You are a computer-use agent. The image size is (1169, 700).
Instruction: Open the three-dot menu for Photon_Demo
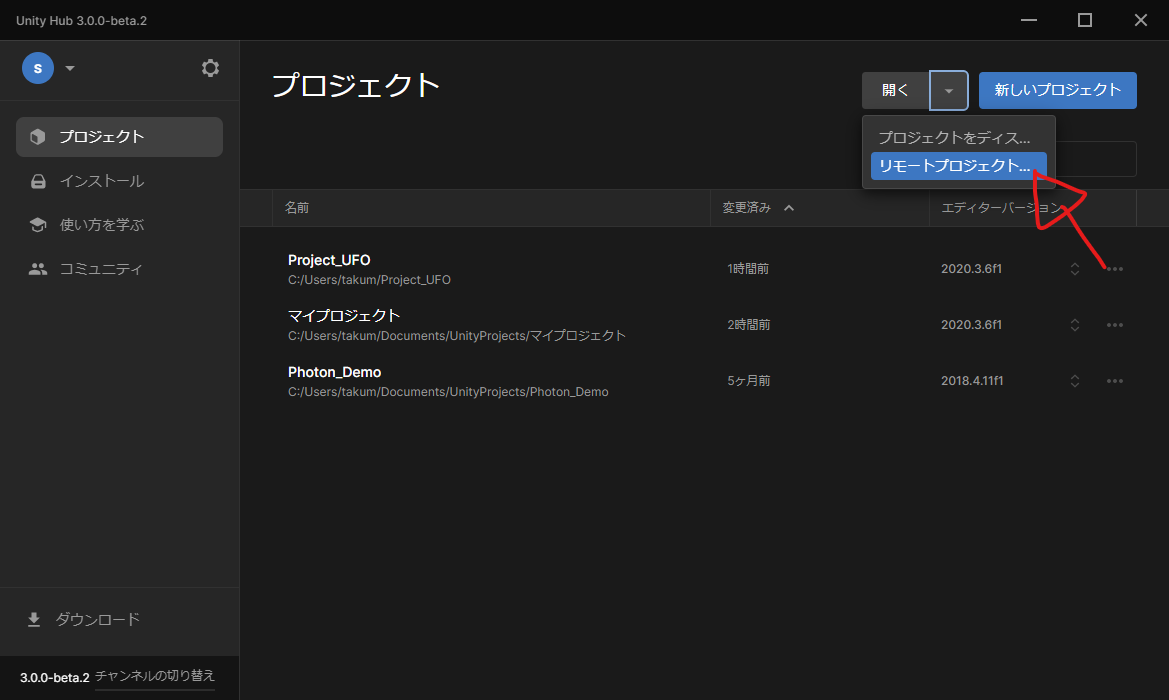click(1115, 381)
